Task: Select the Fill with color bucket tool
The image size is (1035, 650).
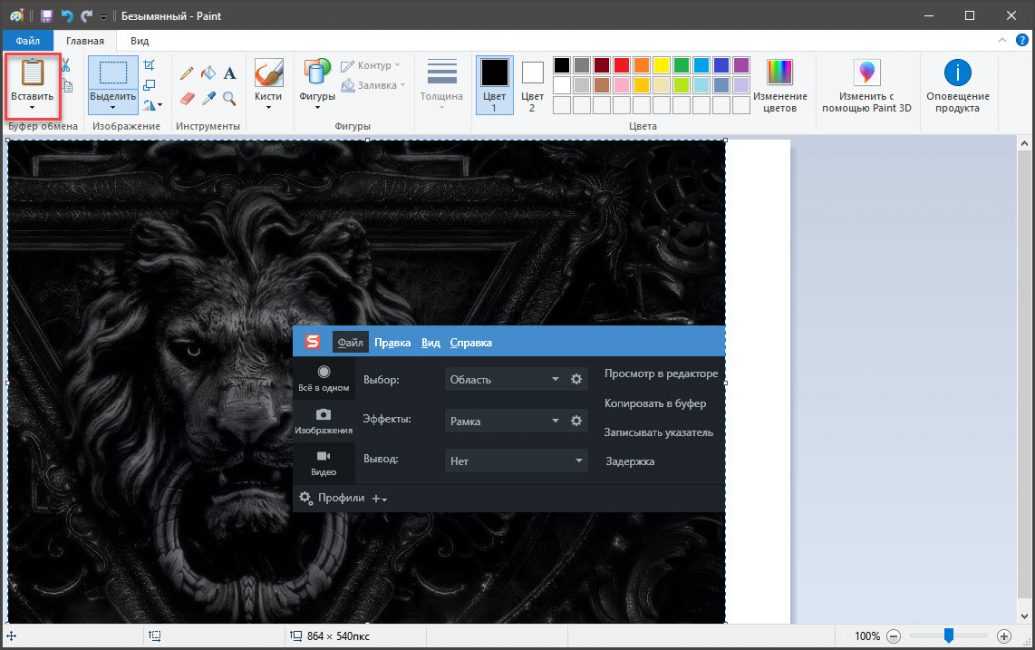Action: (208, 73)
